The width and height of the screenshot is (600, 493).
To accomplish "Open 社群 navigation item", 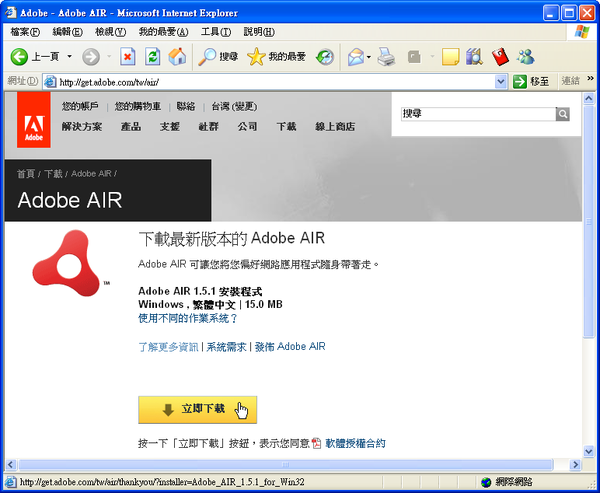I will [x=209, y=127].
